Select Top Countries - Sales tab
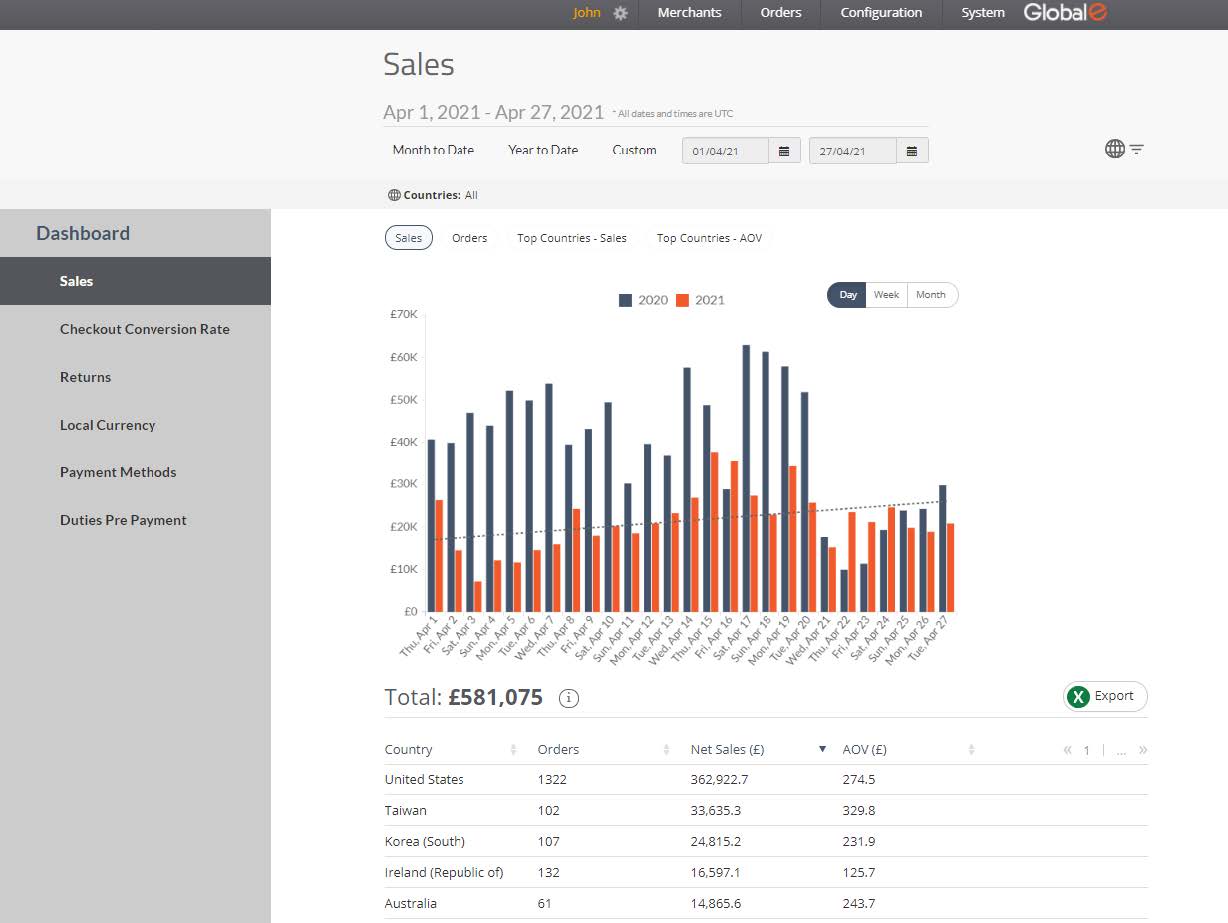Image resolution: width=1228 pixels, height=923 pixels. coord(572,238)
